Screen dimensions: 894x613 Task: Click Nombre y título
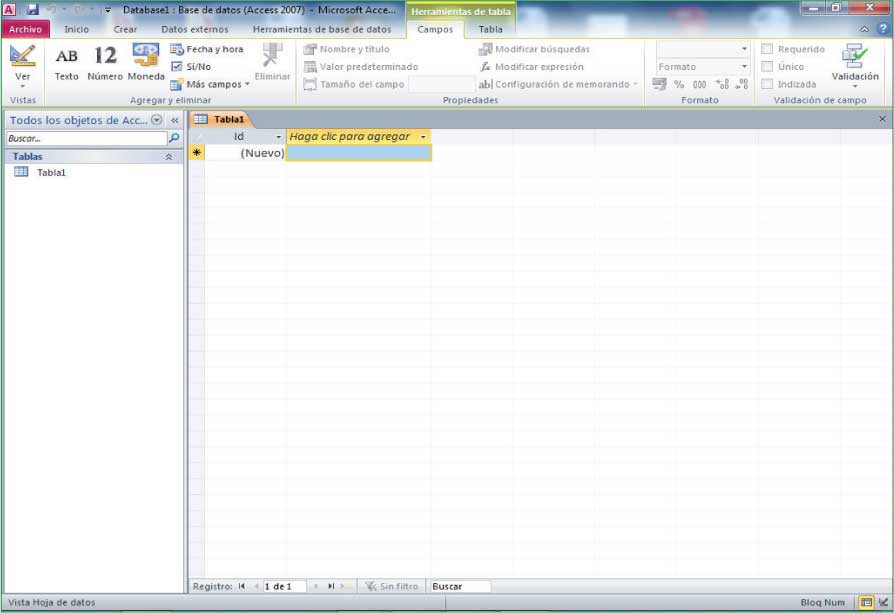pos(347,49)
